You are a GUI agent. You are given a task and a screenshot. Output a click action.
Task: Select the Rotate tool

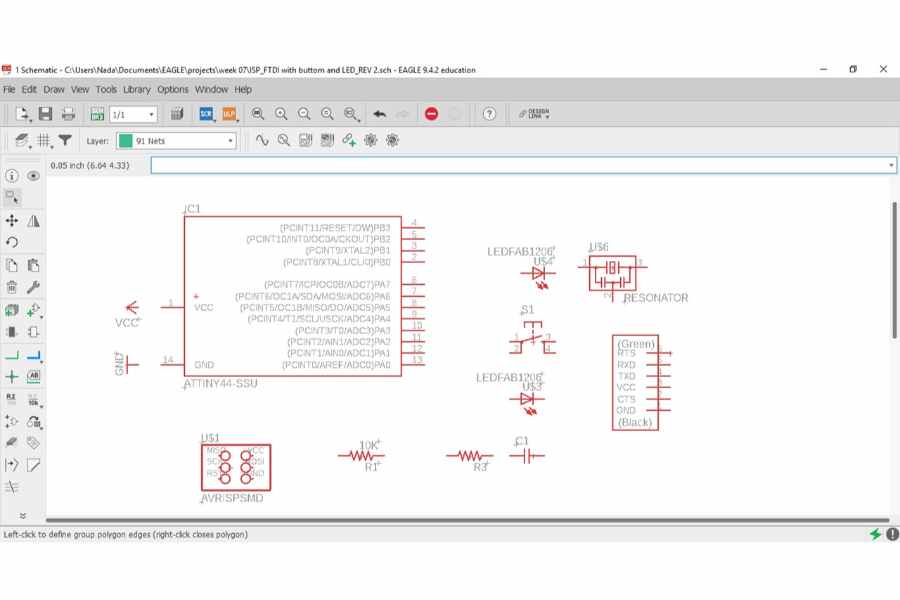tap(11, 242)
